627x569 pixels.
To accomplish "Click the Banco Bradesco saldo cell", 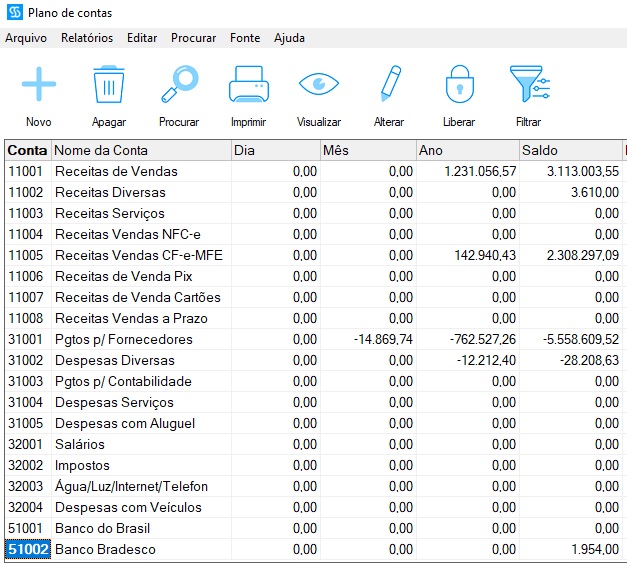I will [x=568, y=549].
